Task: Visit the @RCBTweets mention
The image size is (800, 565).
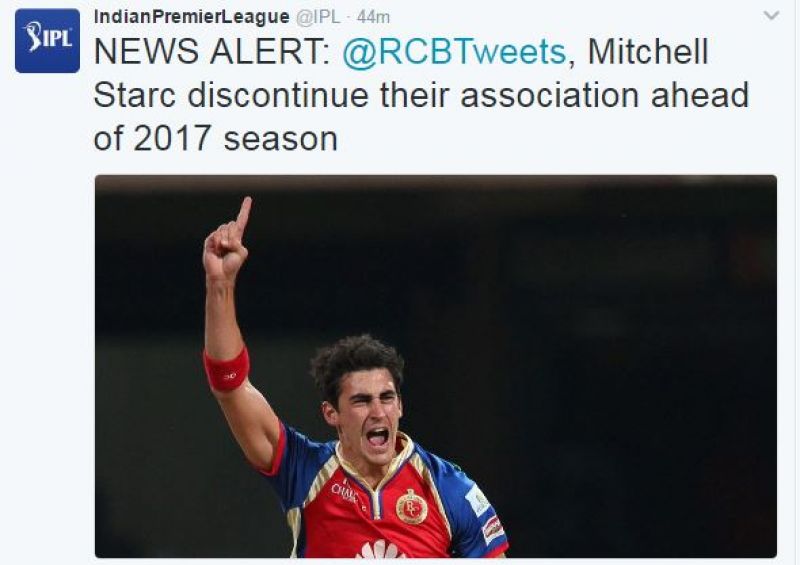Action: coord(454,52)
